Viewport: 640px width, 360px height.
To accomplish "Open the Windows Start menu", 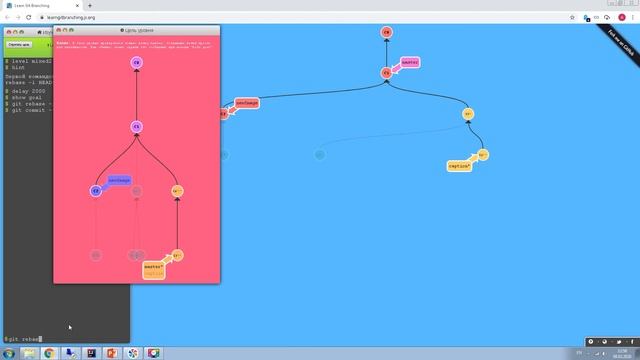I will 9,353.
